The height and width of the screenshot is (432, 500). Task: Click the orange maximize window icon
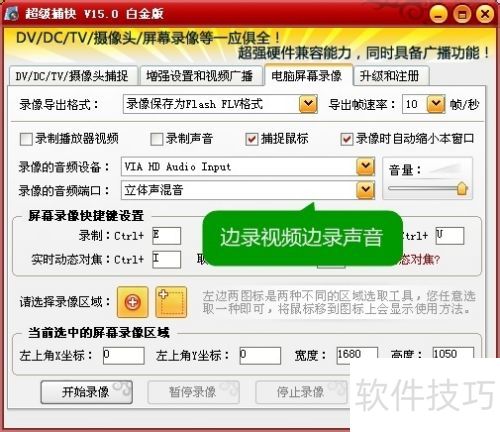(462, 14)
